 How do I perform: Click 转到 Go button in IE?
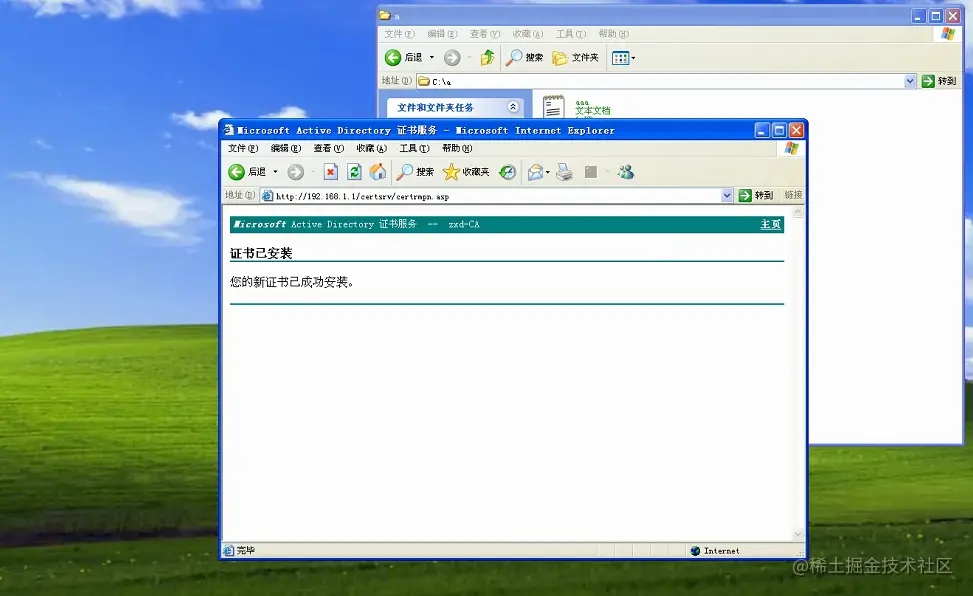tap(756, 196)
